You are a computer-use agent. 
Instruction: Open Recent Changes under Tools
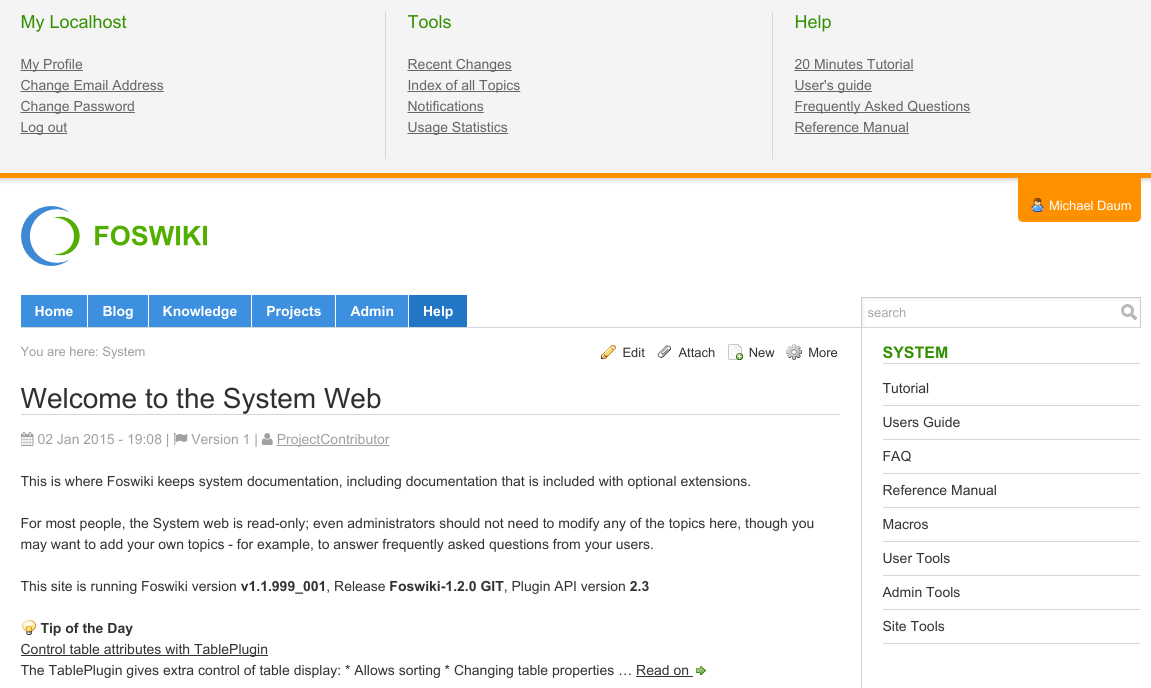pos(459,64)
